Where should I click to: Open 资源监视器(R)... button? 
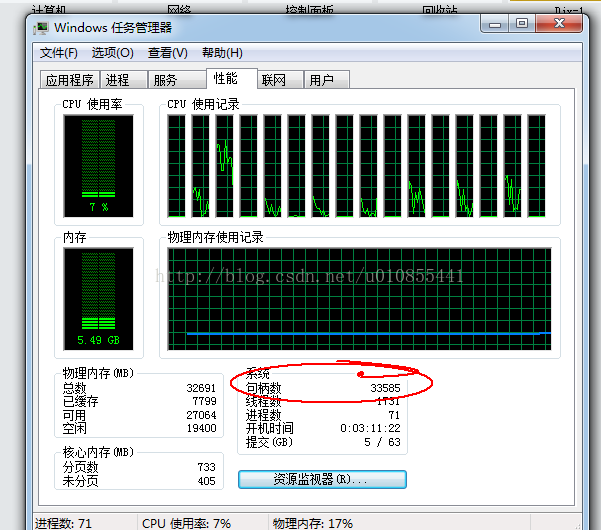322,479
